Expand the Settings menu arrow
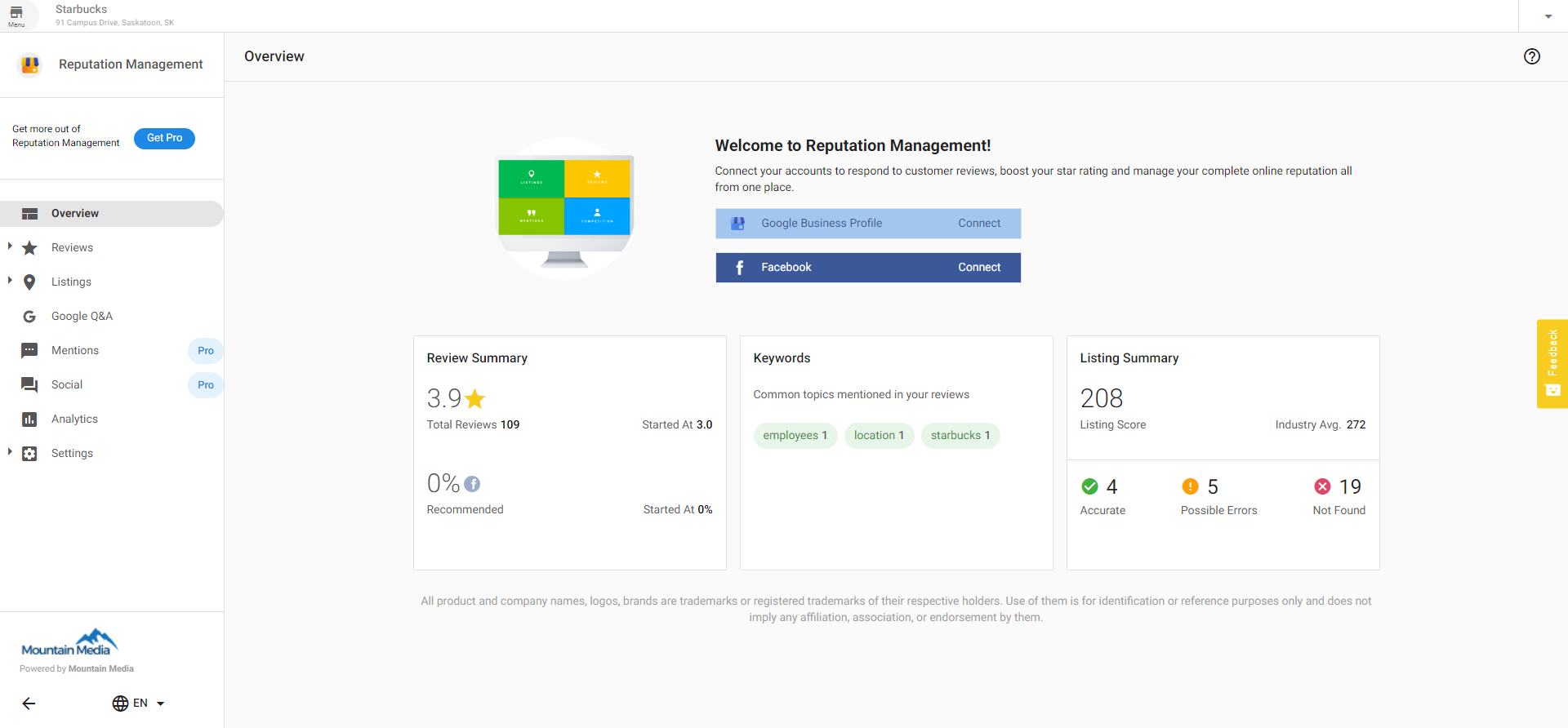 (10, 452)
